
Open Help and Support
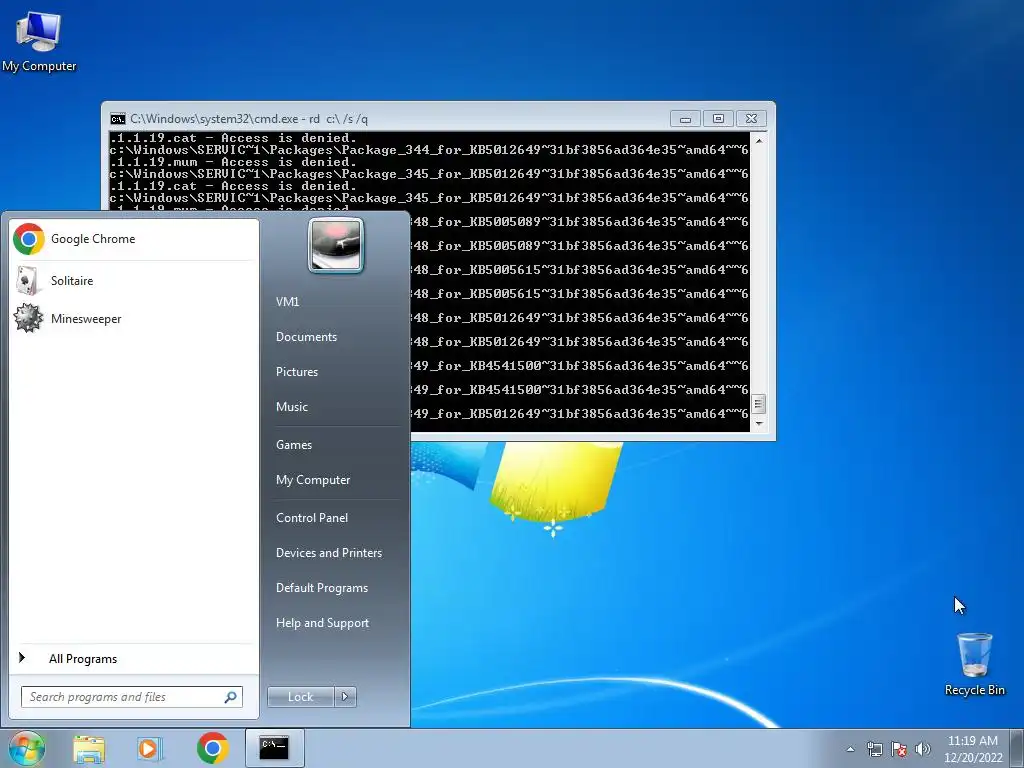click(x=322, y=623)
